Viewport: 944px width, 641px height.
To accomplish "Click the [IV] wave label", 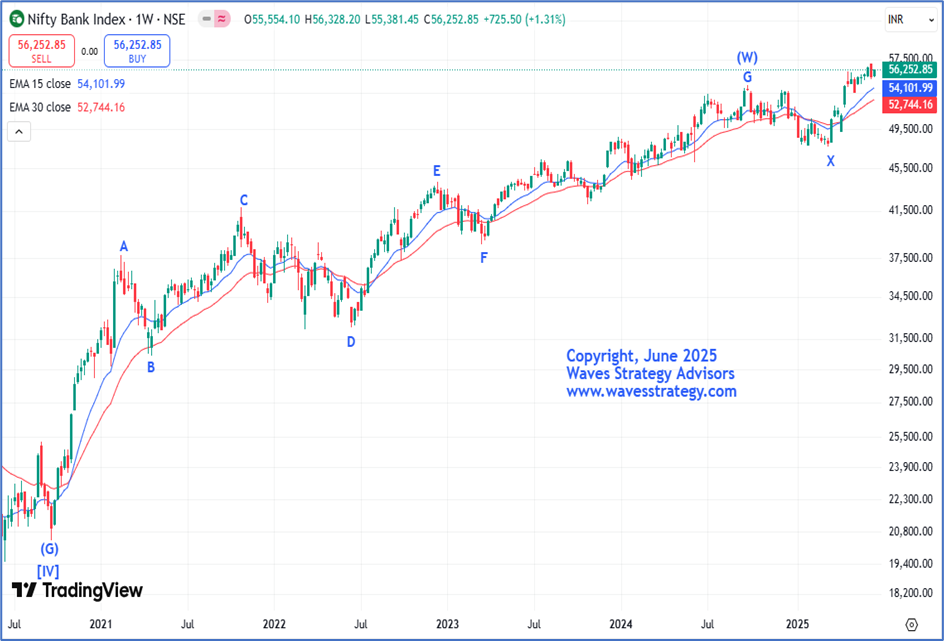I will click(48, 571).
